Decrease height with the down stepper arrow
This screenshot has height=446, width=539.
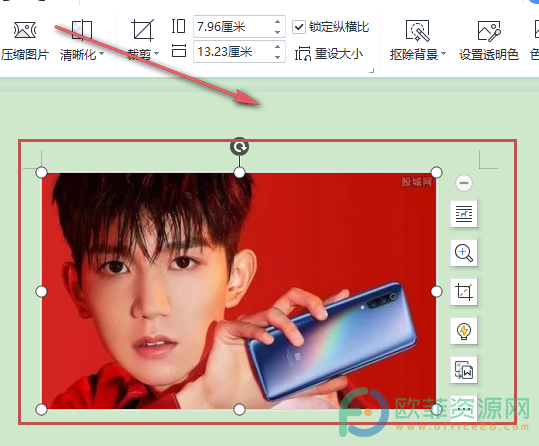(x=277, y=32)
